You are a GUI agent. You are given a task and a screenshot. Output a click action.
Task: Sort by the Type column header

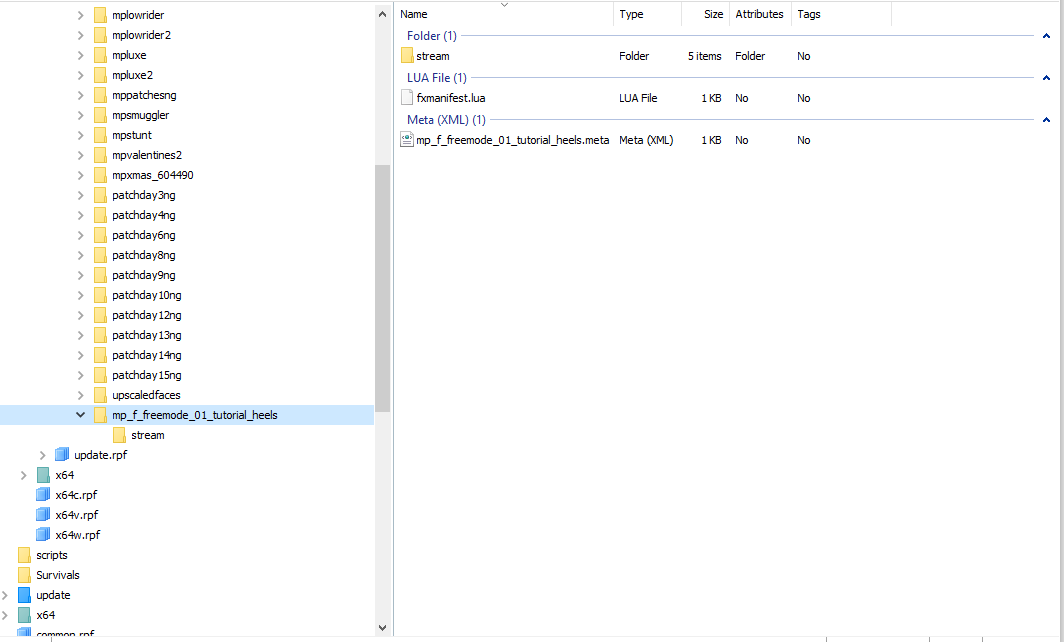(x=648, y=14)
